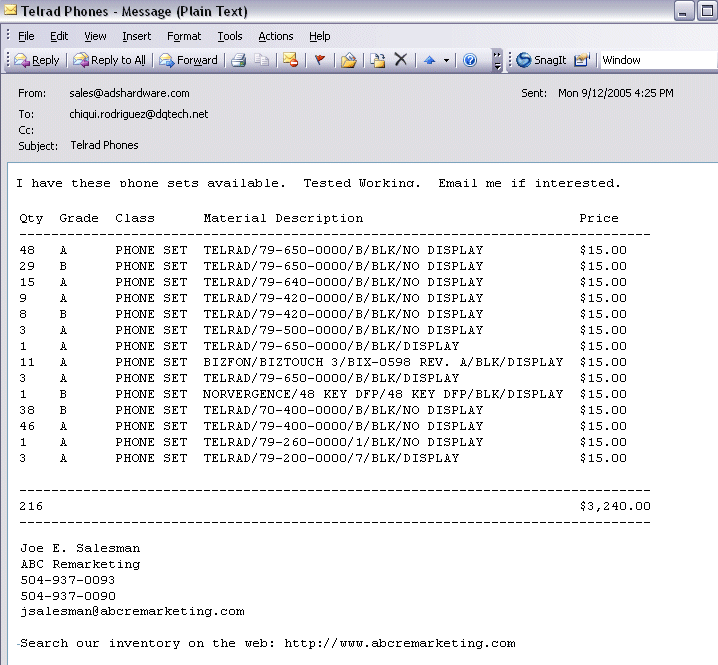
Task: Click quantity 38 in the table
Action: click(27, 410)
